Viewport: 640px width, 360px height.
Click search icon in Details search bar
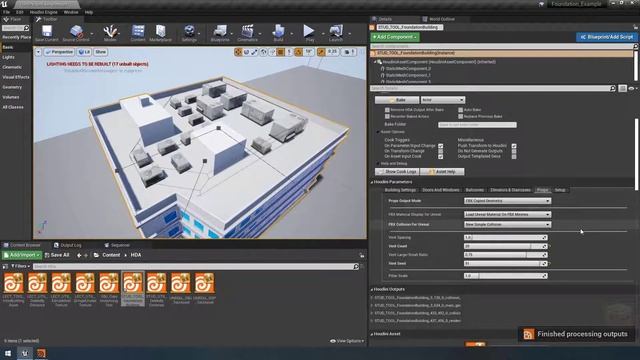tap(613, 88)
